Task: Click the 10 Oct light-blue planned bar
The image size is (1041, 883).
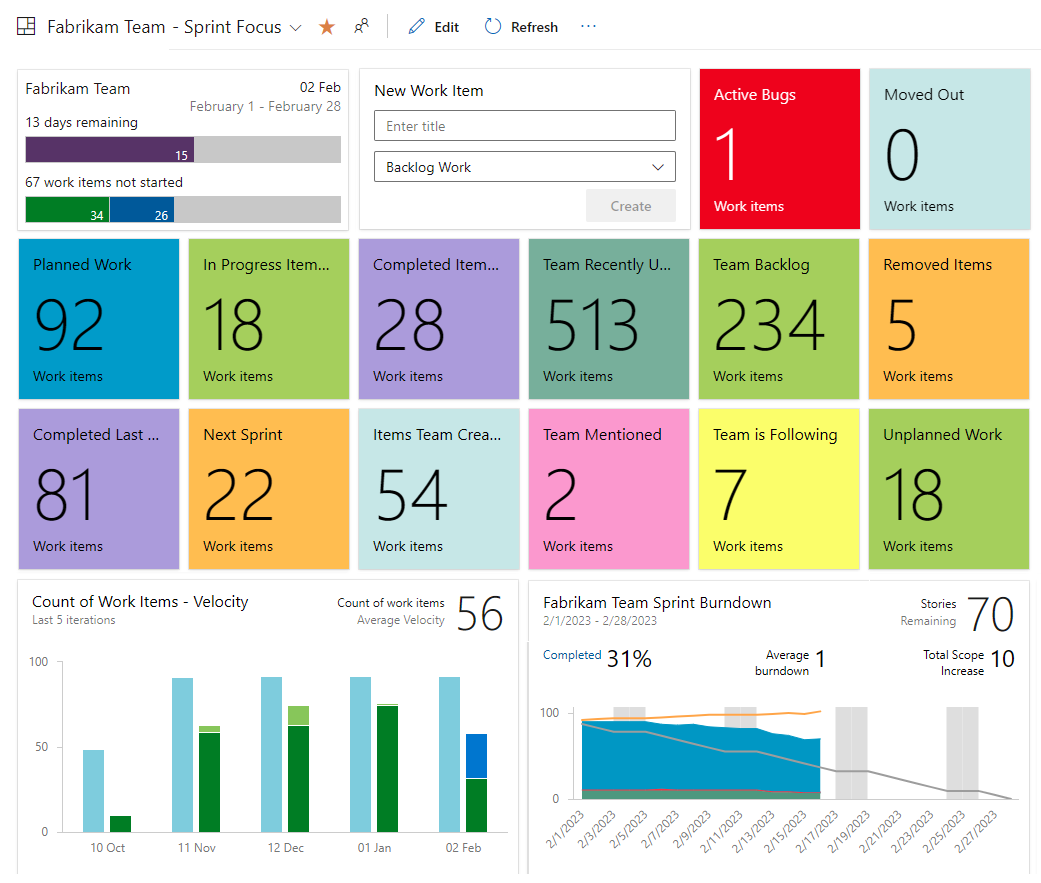Action: click(x=94, y=791)
